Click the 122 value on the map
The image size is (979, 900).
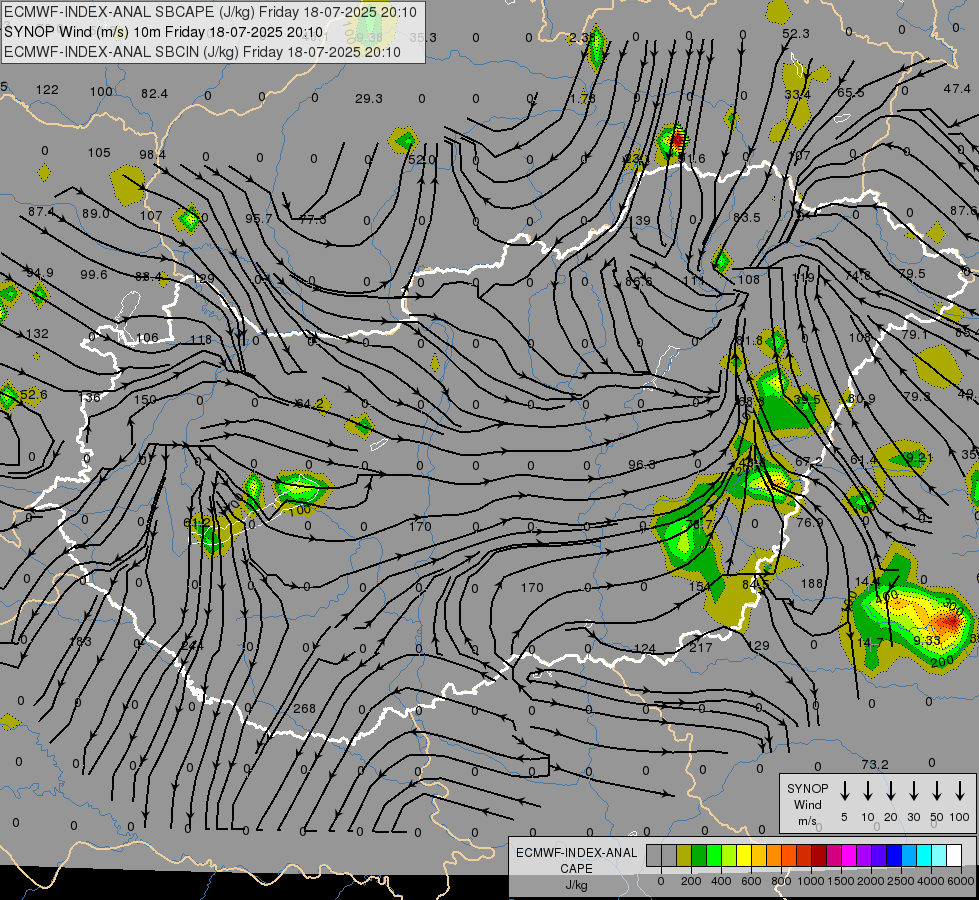47,89
